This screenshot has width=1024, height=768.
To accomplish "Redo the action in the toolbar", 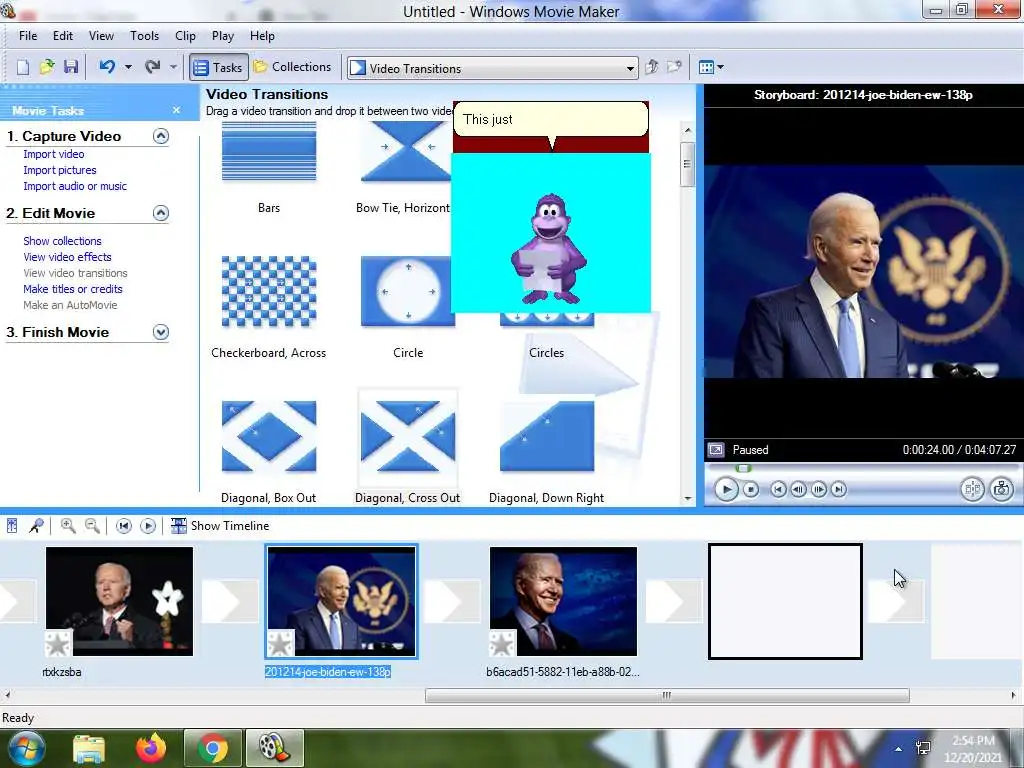I will [x=153, y=67].
